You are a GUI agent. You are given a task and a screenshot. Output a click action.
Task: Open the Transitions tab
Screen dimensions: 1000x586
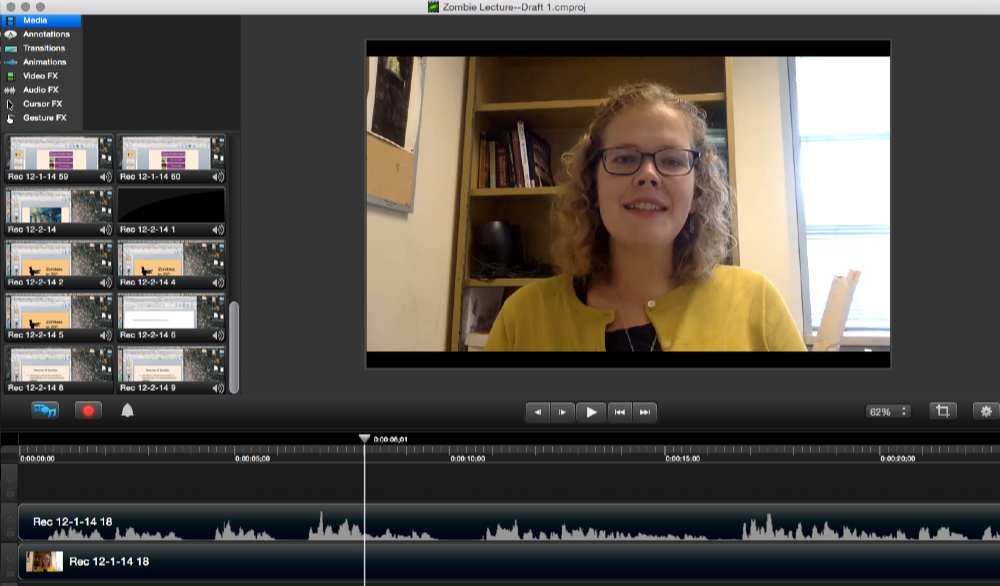tap(41, 48)
